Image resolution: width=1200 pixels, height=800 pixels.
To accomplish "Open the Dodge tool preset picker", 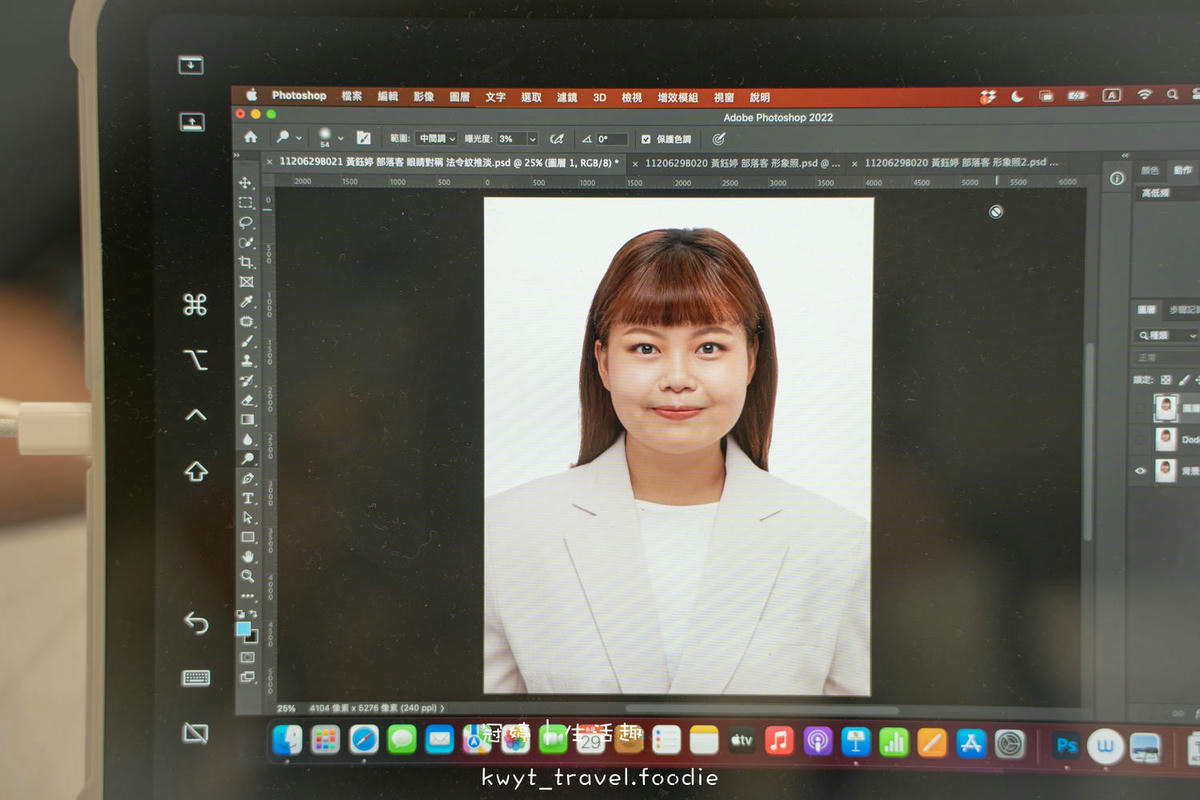I will click(x=289, y=137).
